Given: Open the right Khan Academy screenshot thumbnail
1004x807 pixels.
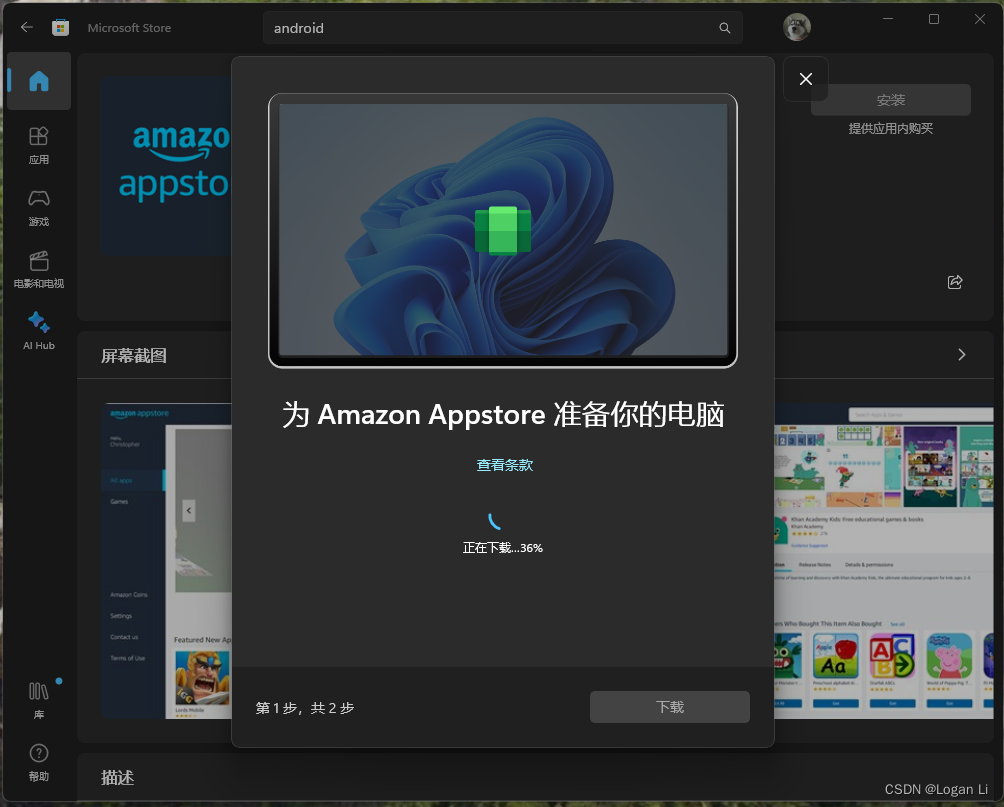Looking at the screenshot, I should [x=884, y=561].
